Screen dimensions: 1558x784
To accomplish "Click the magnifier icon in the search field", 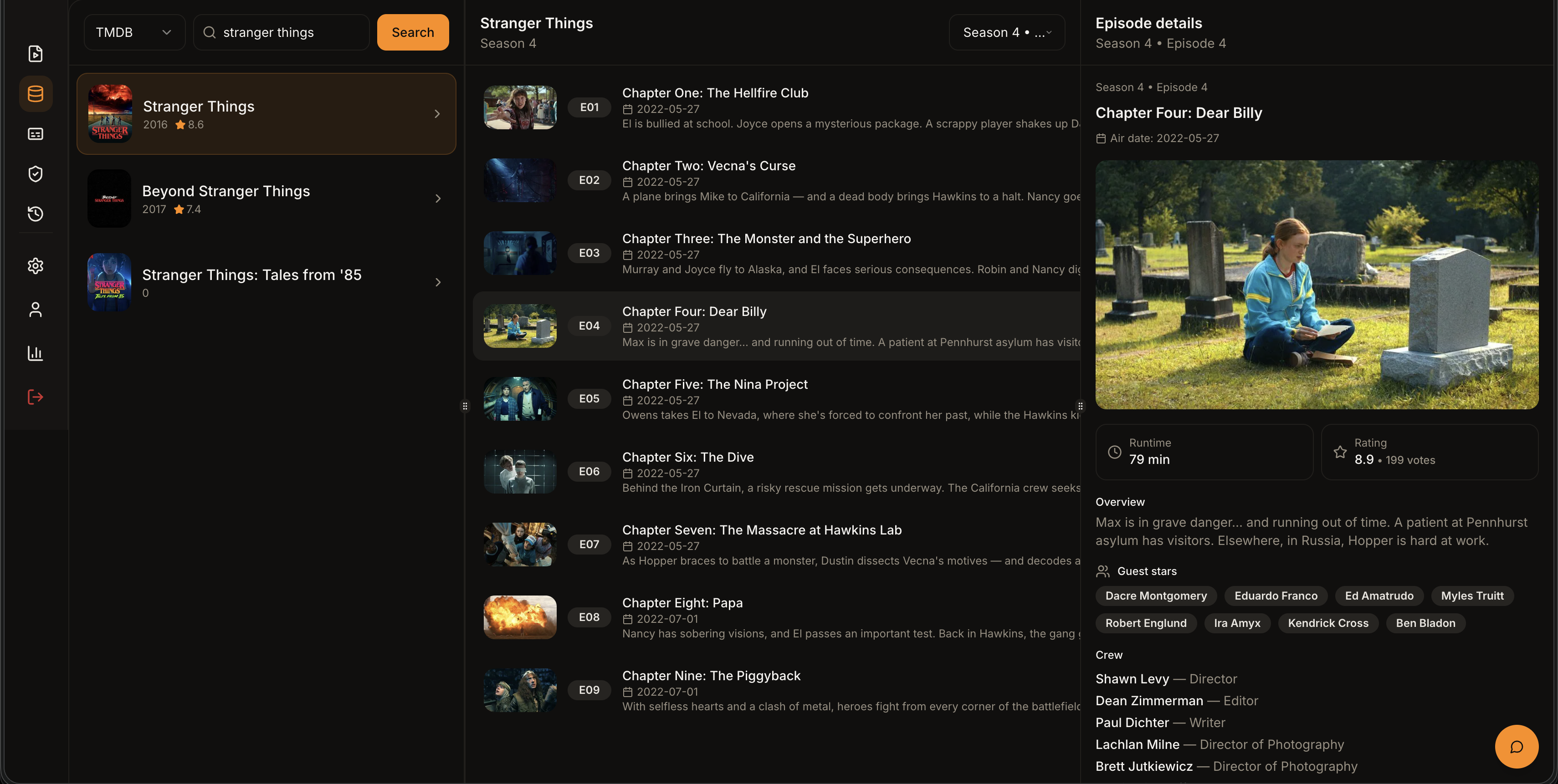I will click(209, 32).
